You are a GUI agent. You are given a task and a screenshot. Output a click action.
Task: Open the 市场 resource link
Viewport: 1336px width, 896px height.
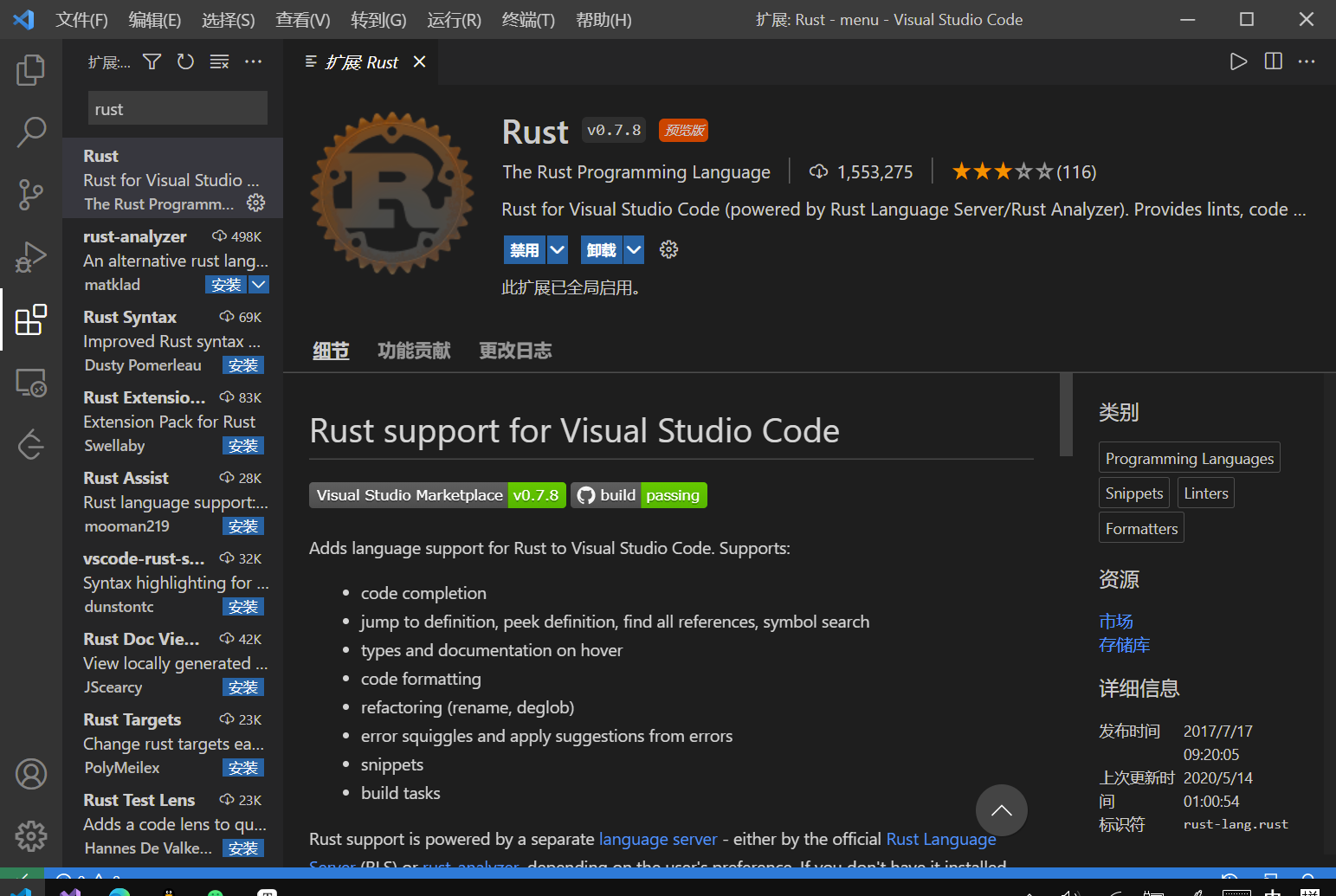click(1116, 622)
